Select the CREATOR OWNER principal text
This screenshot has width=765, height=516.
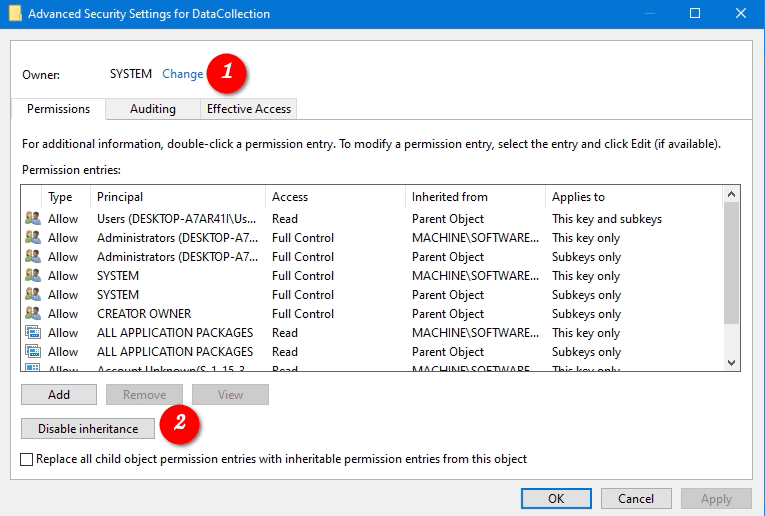coord(144,314)
